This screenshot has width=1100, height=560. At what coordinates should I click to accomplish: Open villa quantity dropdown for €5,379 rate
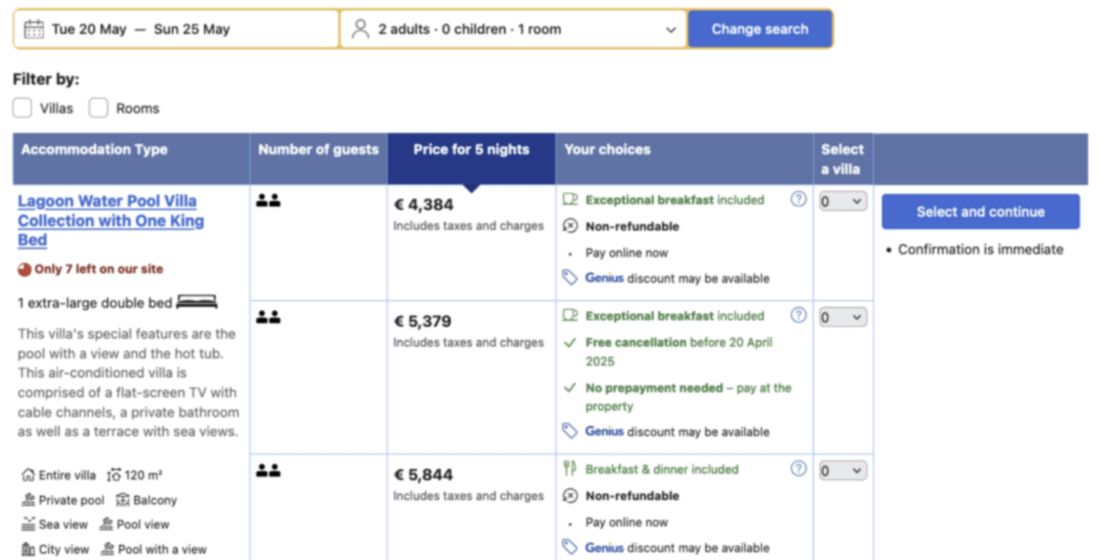(x=842, y=318)
